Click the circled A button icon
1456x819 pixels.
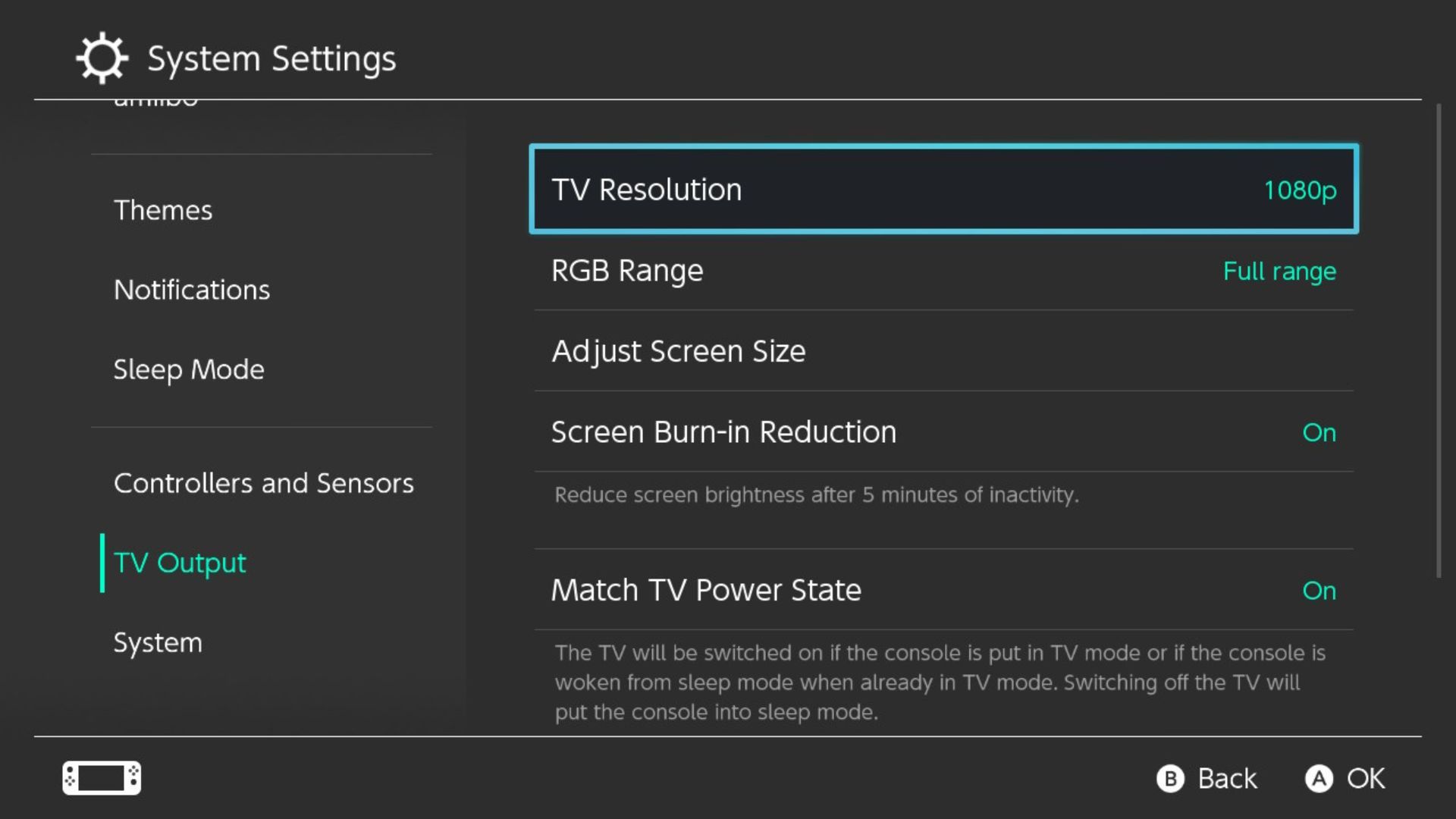click(1320, 778)
